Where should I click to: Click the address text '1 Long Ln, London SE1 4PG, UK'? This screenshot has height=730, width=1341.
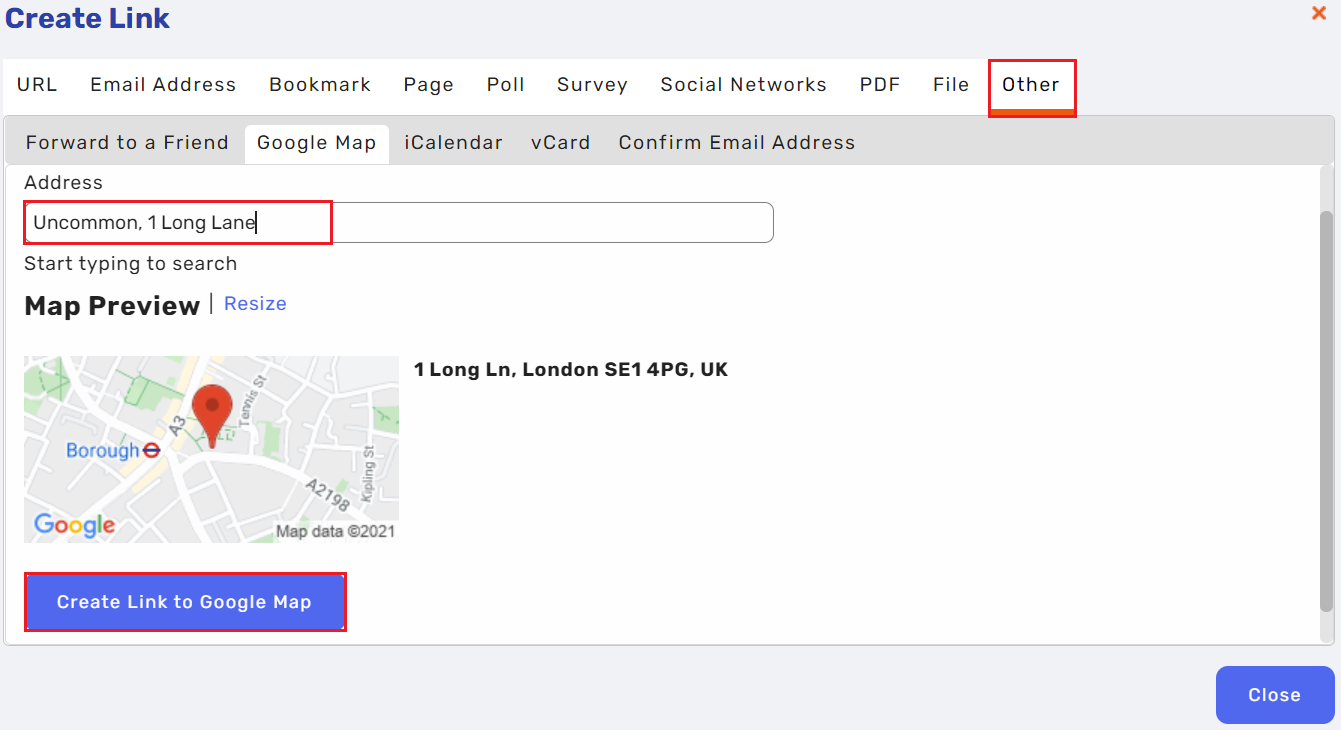pyautogui.click(x=571, y=370)
